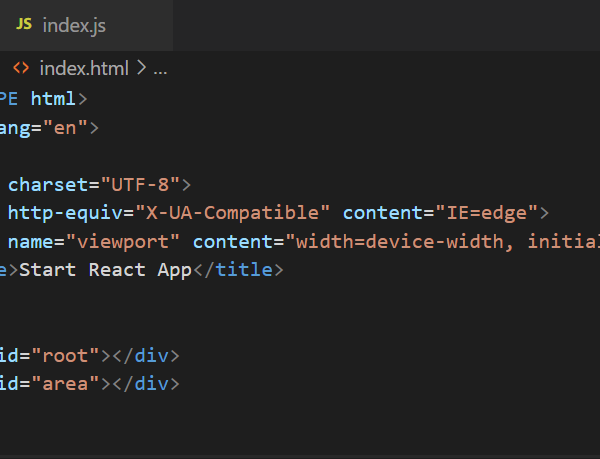Place cursor in Start React App text
This screenshot has height=459, width=600.
tap(105, 270)
